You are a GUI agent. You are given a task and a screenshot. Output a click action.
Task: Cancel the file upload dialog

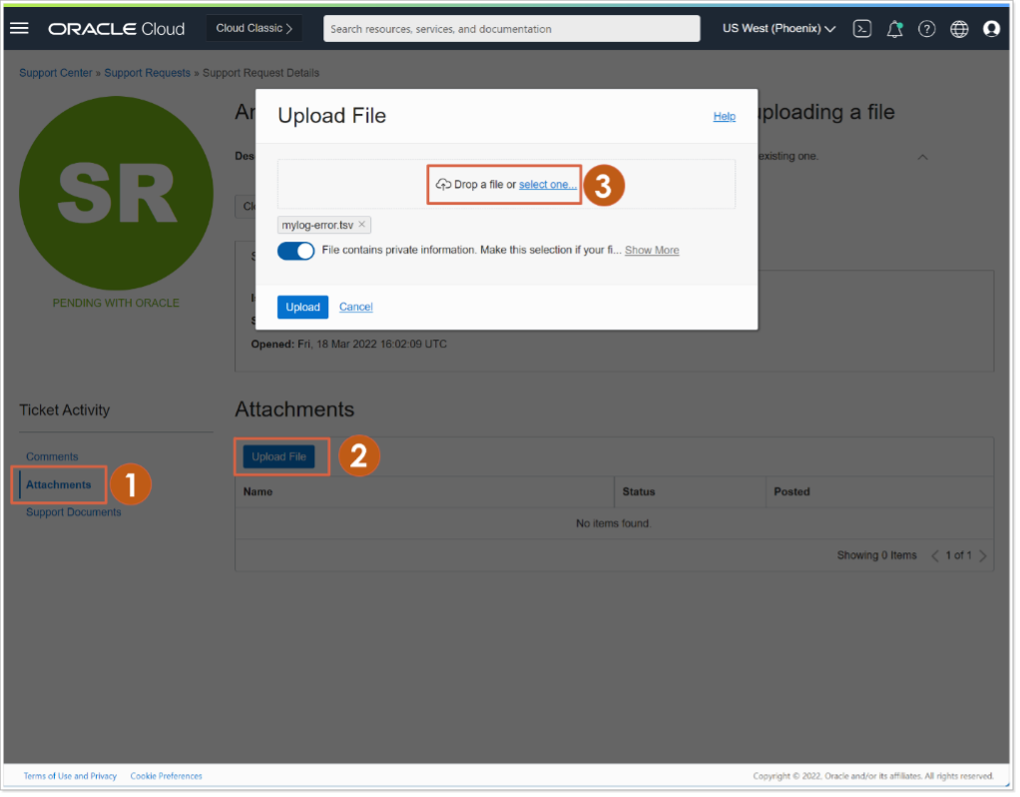[355, 307]
